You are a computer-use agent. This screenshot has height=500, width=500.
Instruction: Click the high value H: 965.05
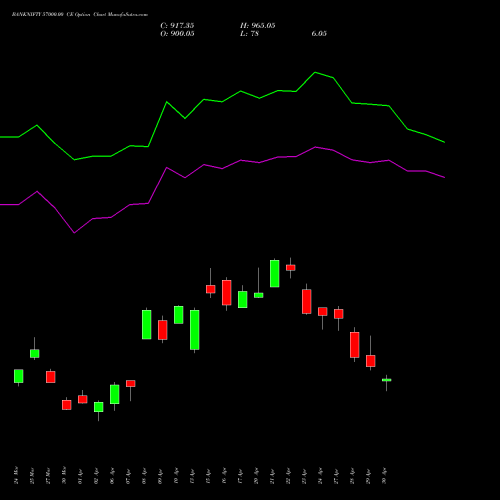[x=258, y=26]
